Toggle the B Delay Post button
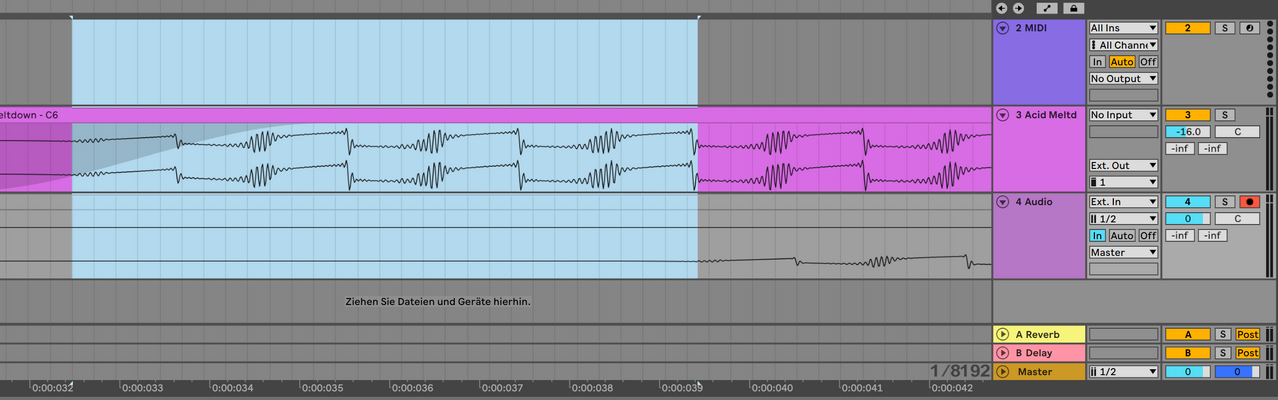1278x400 pixels. click(x=1247, y=353)
